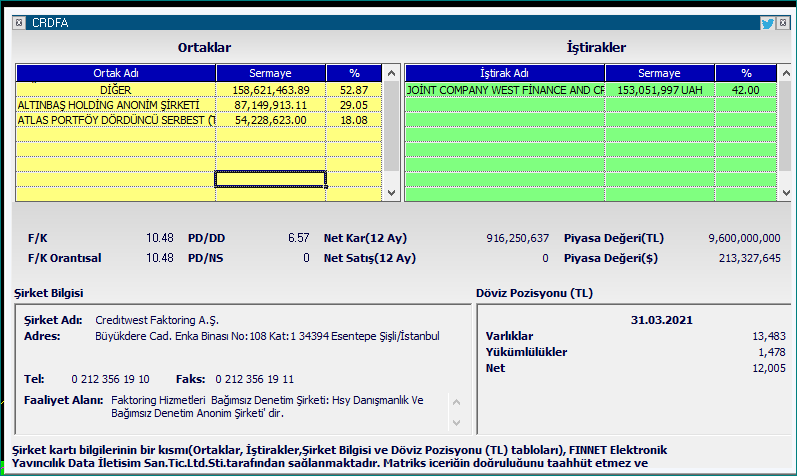This screenshot has height=476, width=797.
Task: Click the Ortaklar table vertical scrollbar thumb
Action: tap(391, 126)
